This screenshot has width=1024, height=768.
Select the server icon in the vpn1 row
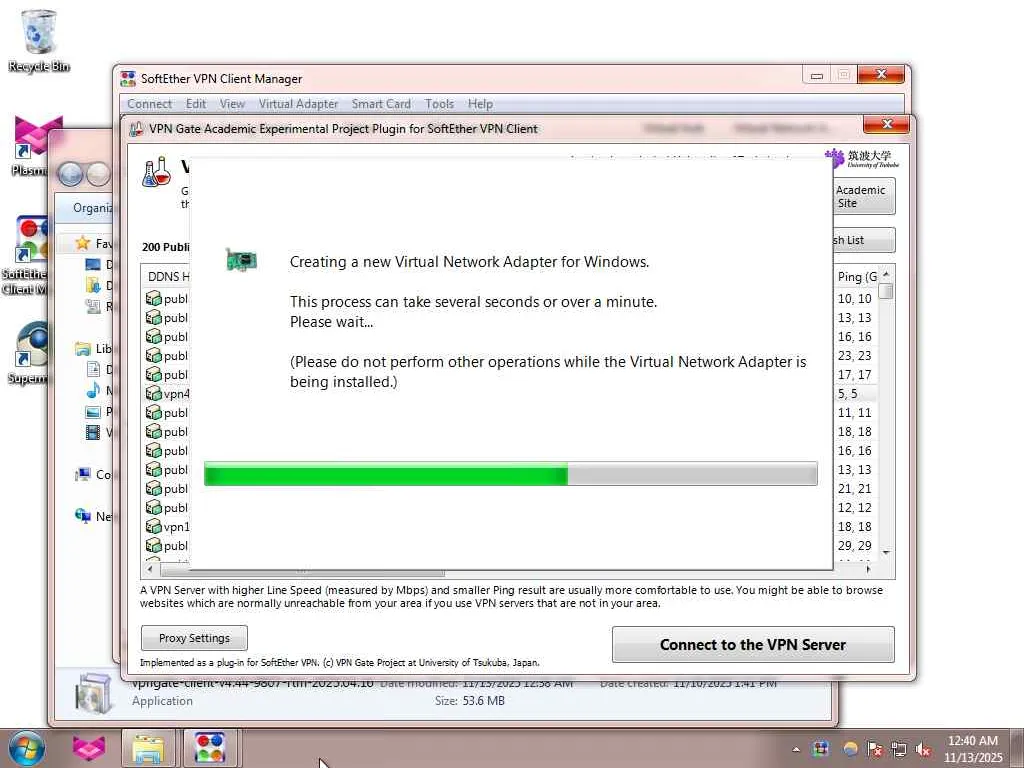pos(153,526)
